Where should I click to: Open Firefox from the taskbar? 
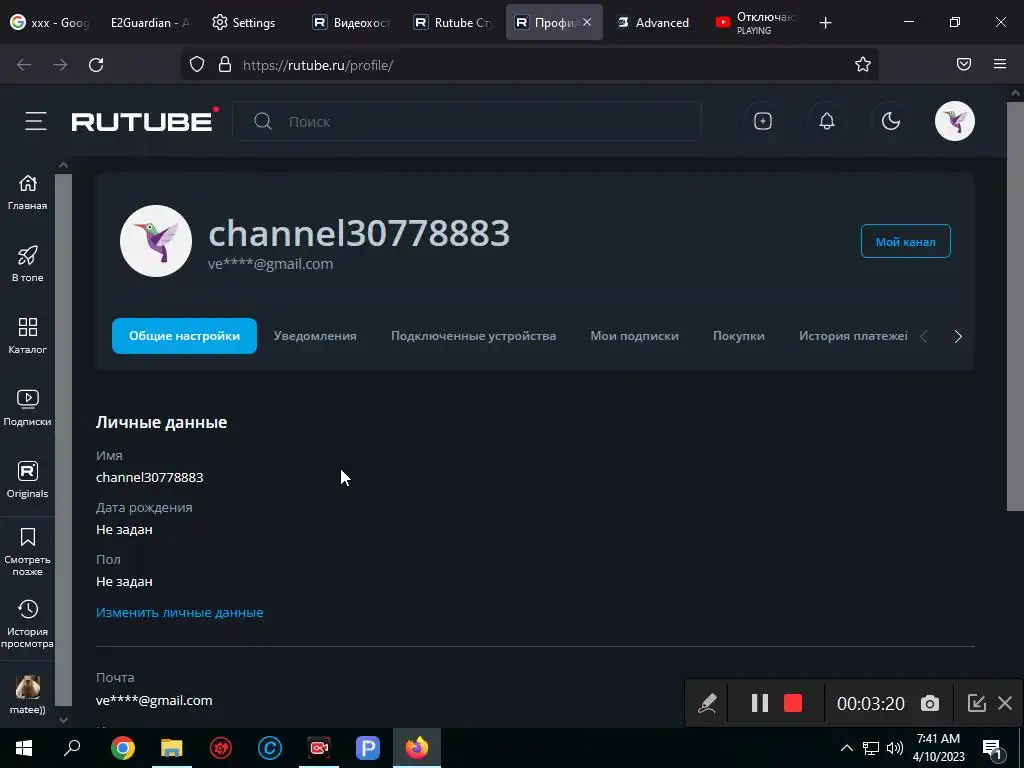tap(417, 748)
